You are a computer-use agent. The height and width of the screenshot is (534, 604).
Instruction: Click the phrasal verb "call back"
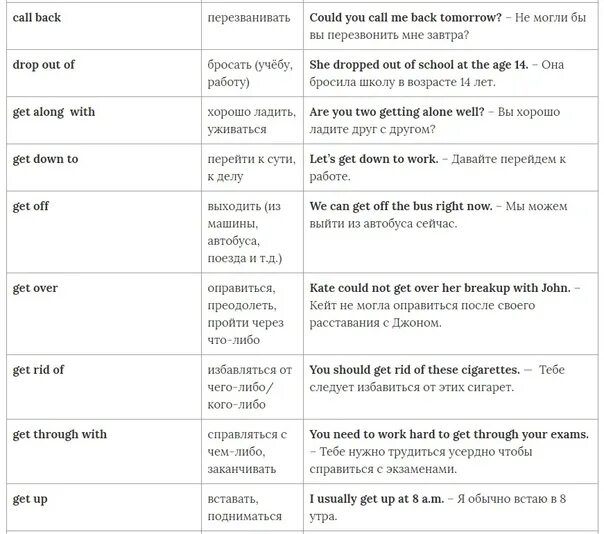(x=37, y=18)
